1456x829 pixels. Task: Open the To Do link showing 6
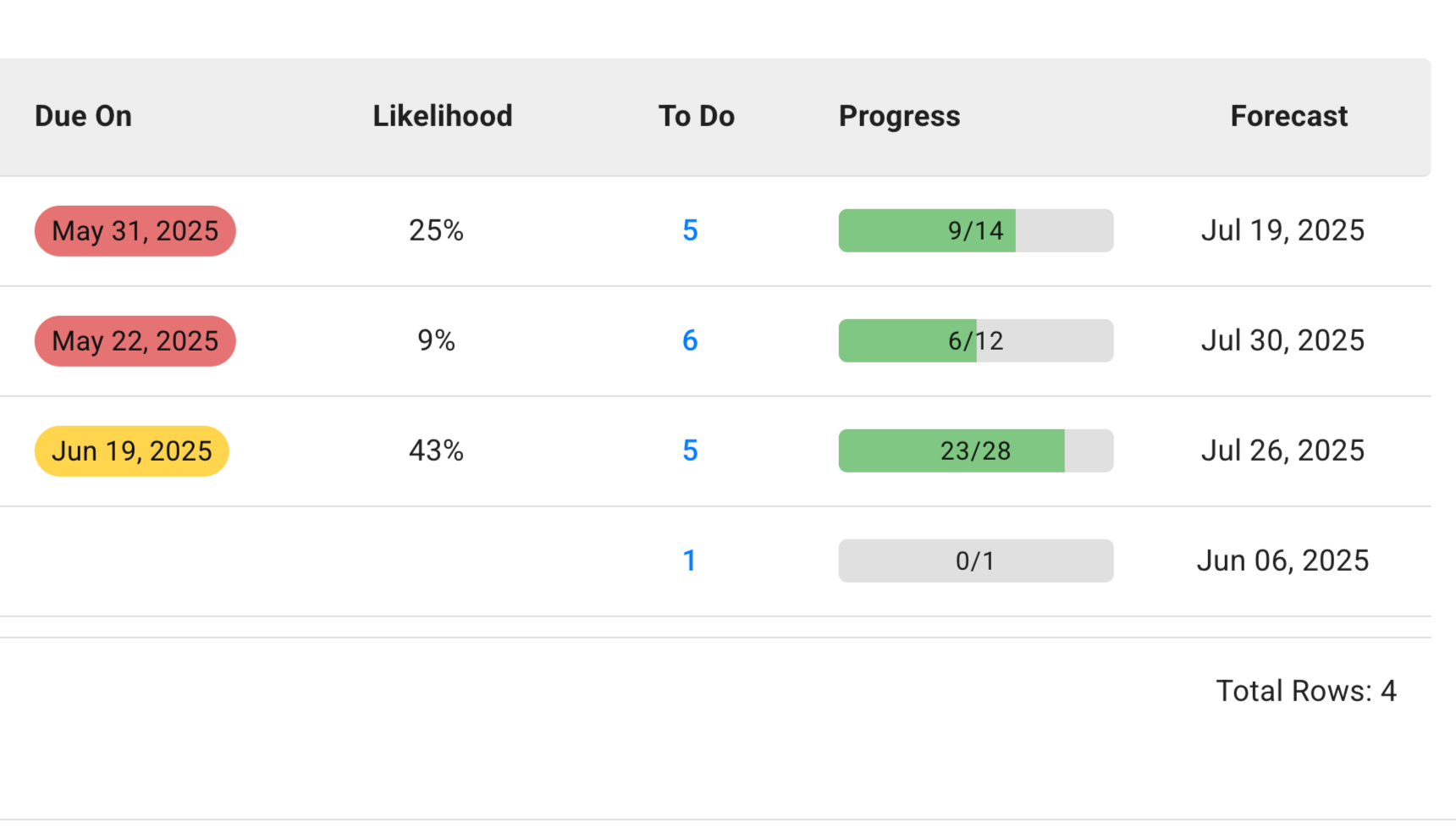tap(690, 340)
